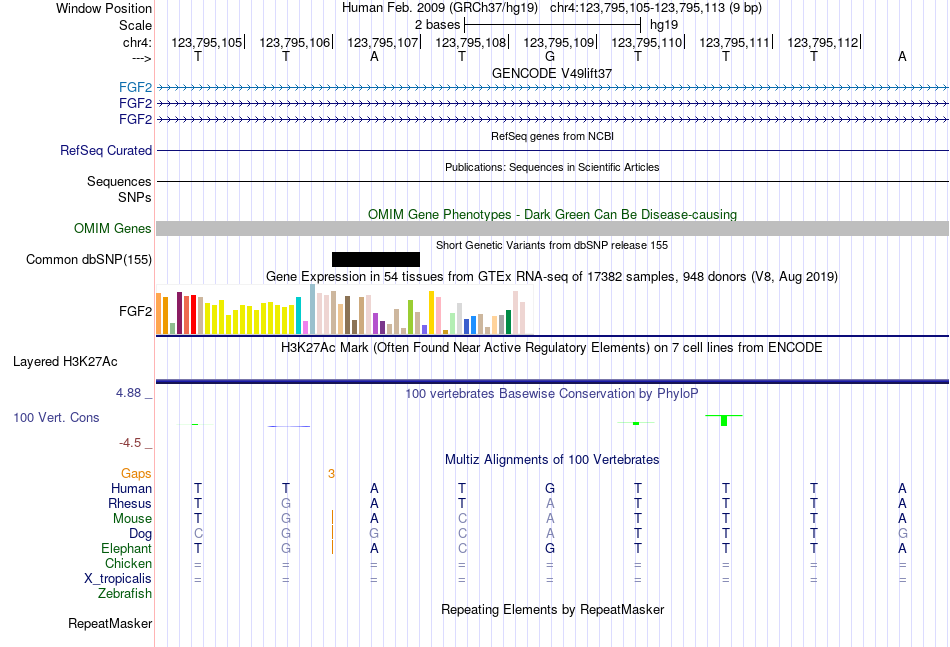Screen dimensions: 950x647
Task: Select the black dbSNP variant block
Action: tap(376, 259)
